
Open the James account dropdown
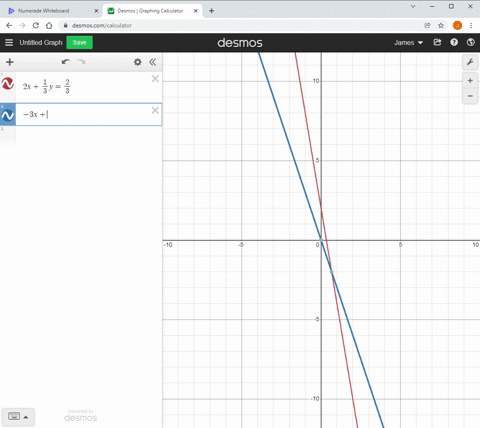click(408, 43)
